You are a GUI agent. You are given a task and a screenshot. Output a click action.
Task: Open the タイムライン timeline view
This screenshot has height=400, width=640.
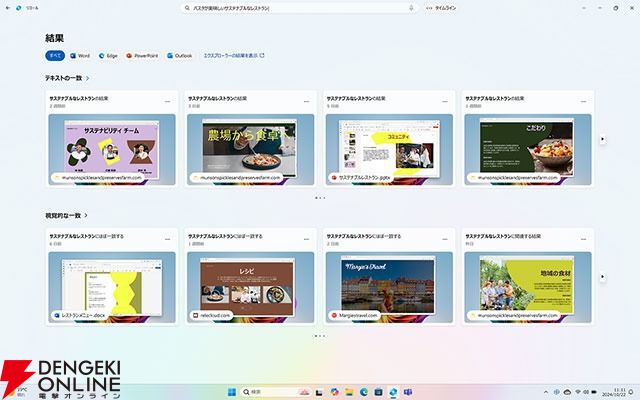point(443,8)
